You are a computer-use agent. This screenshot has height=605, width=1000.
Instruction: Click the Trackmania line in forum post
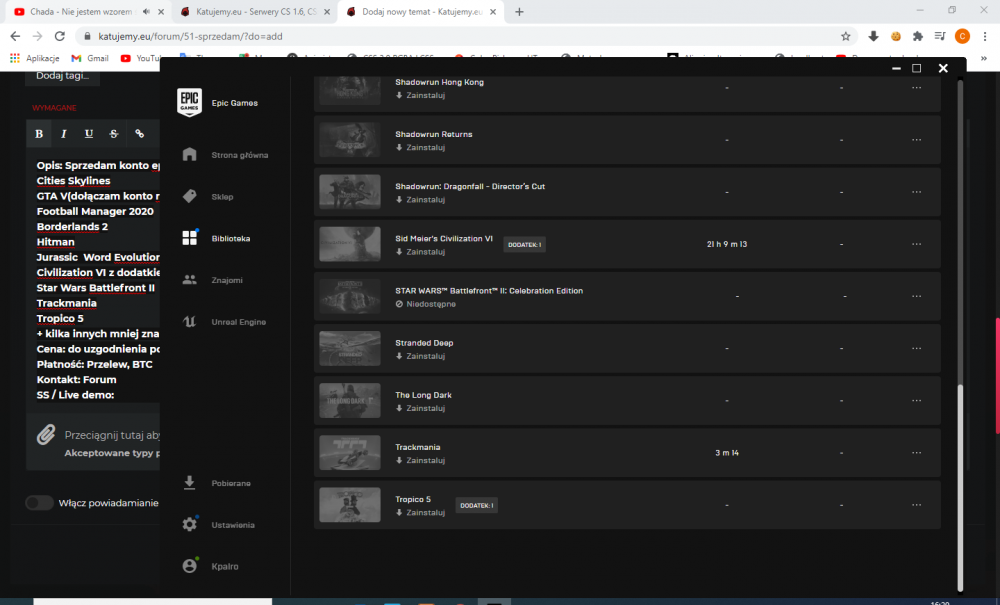(x=66, y=303)
